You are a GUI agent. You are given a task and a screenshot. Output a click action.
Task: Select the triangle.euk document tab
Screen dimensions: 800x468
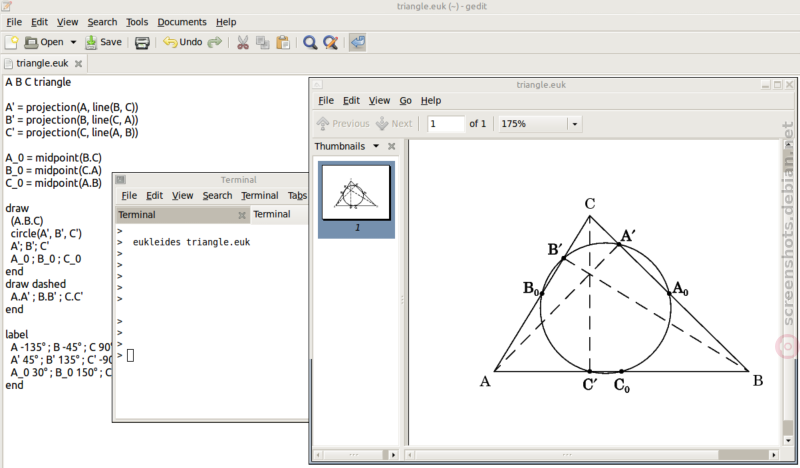pyautogui.click(x=42, y=63)
